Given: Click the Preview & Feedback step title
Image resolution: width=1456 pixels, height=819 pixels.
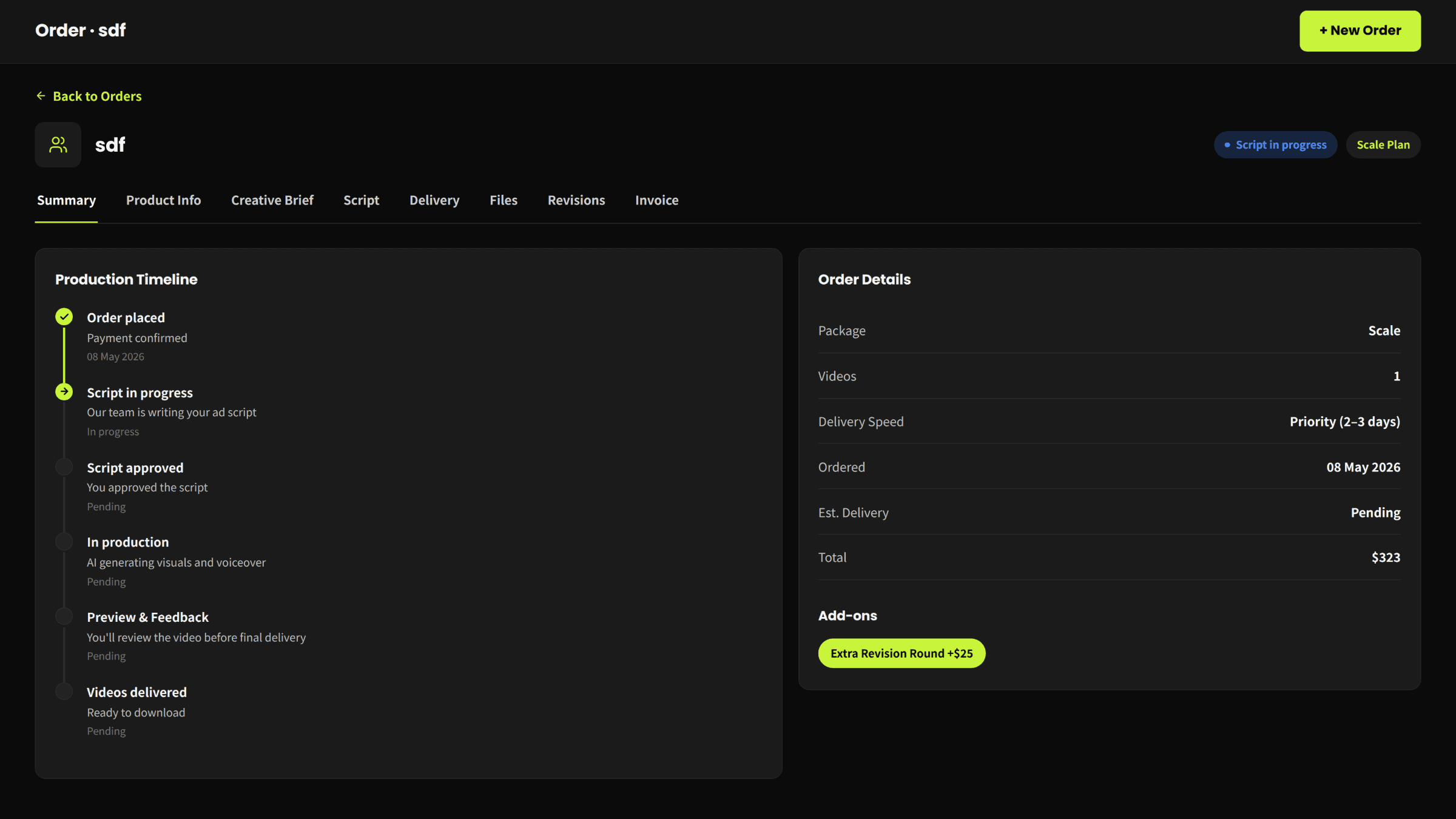Looking at the screenshot, I should (147, 618).
